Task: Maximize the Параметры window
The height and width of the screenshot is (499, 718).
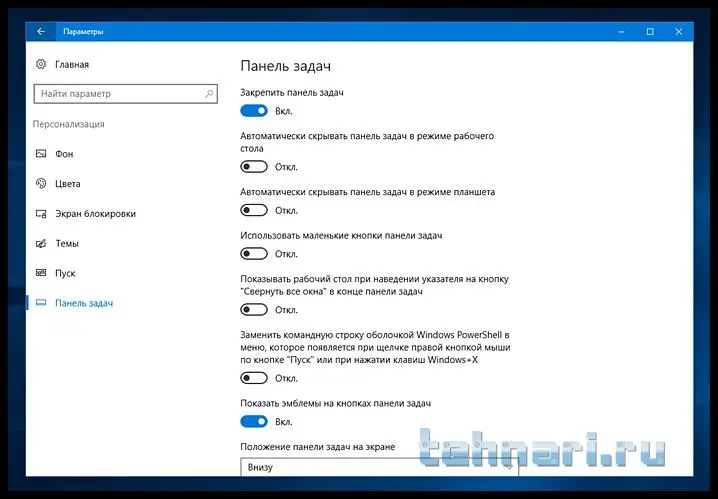Action: pyautogui.click(x=650, y=32)
